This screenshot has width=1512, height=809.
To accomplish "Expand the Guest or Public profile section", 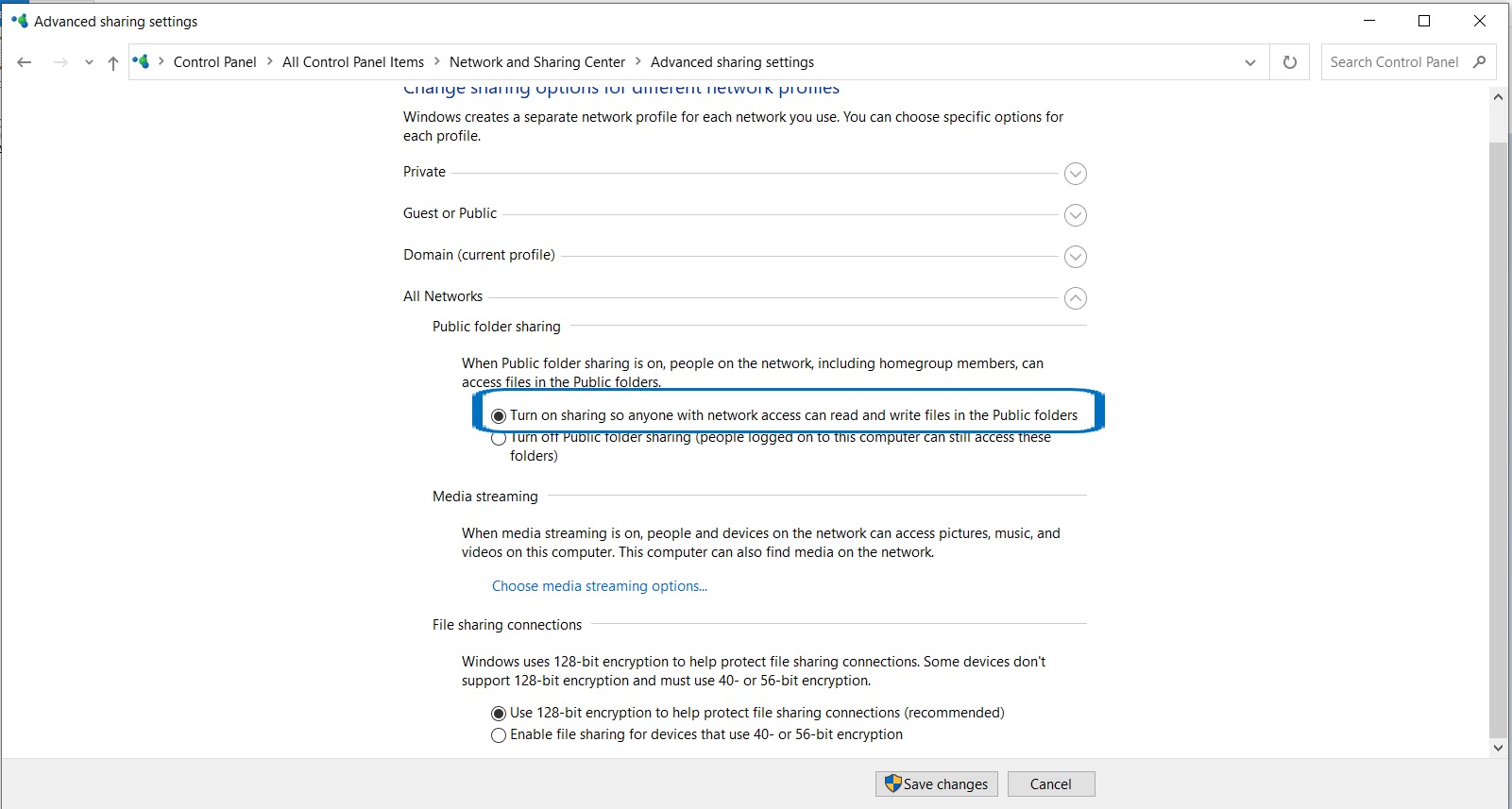I will (1075, 215).
